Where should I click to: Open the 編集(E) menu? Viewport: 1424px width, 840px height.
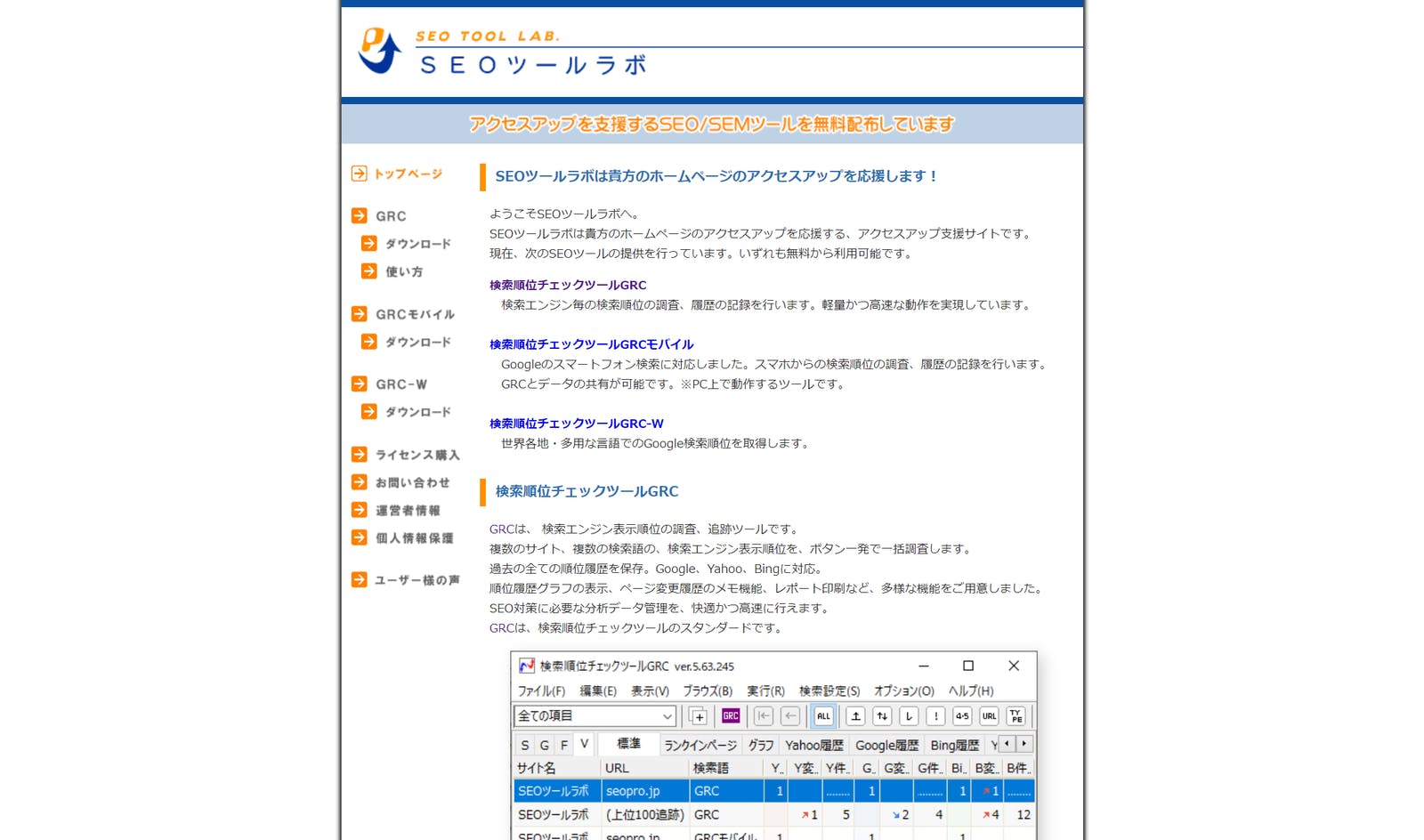coord(598,691)
